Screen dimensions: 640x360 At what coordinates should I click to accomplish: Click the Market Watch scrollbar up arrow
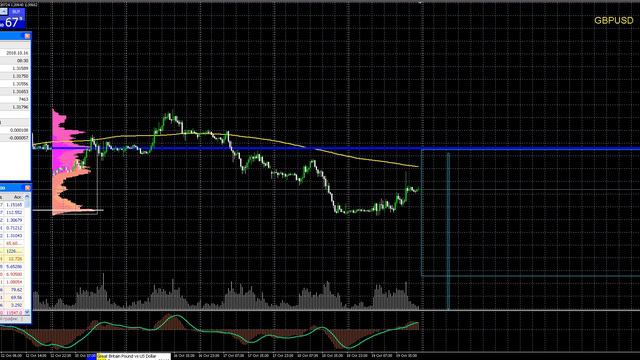tap(27, 197)
